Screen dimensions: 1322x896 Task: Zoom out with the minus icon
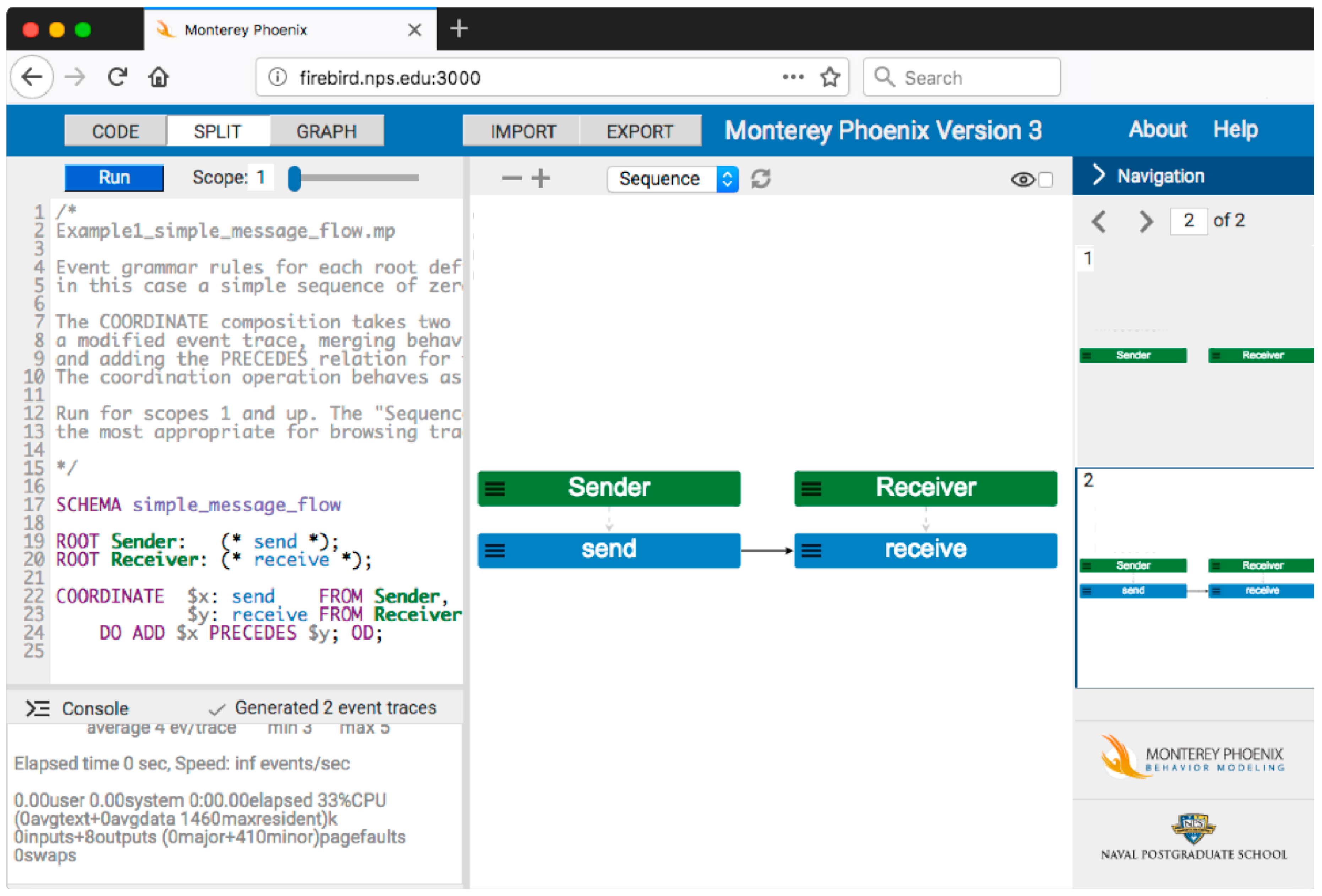tap(511, 179)
